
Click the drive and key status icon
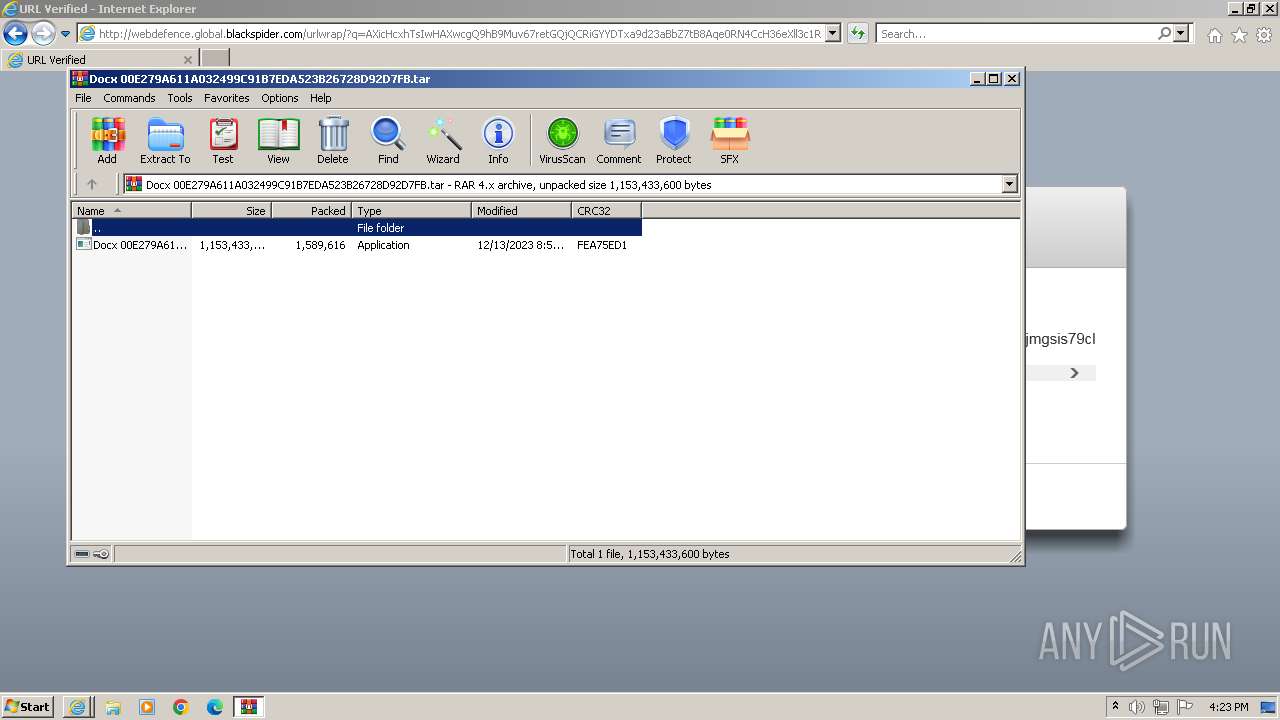pyautogui.click(x=92, y=554)
